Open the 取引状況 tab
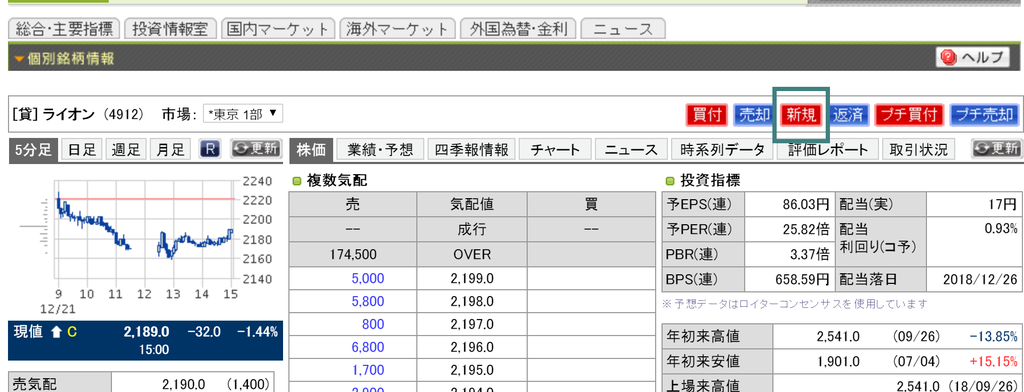This screenshot has height=392, width=1024. tap(918, 150)
